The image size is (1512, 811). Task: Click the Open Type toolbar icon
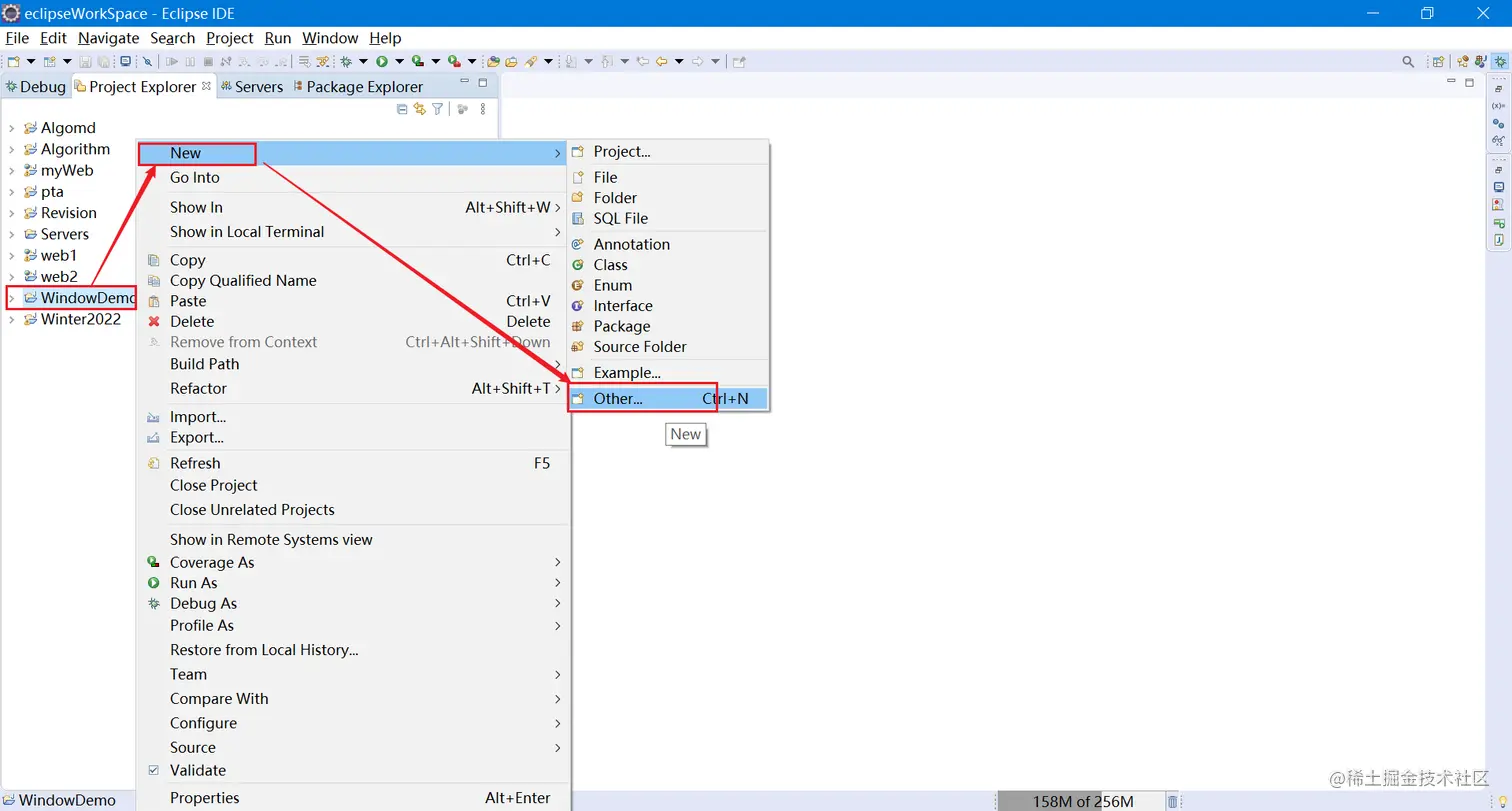[x=491, y=61]
